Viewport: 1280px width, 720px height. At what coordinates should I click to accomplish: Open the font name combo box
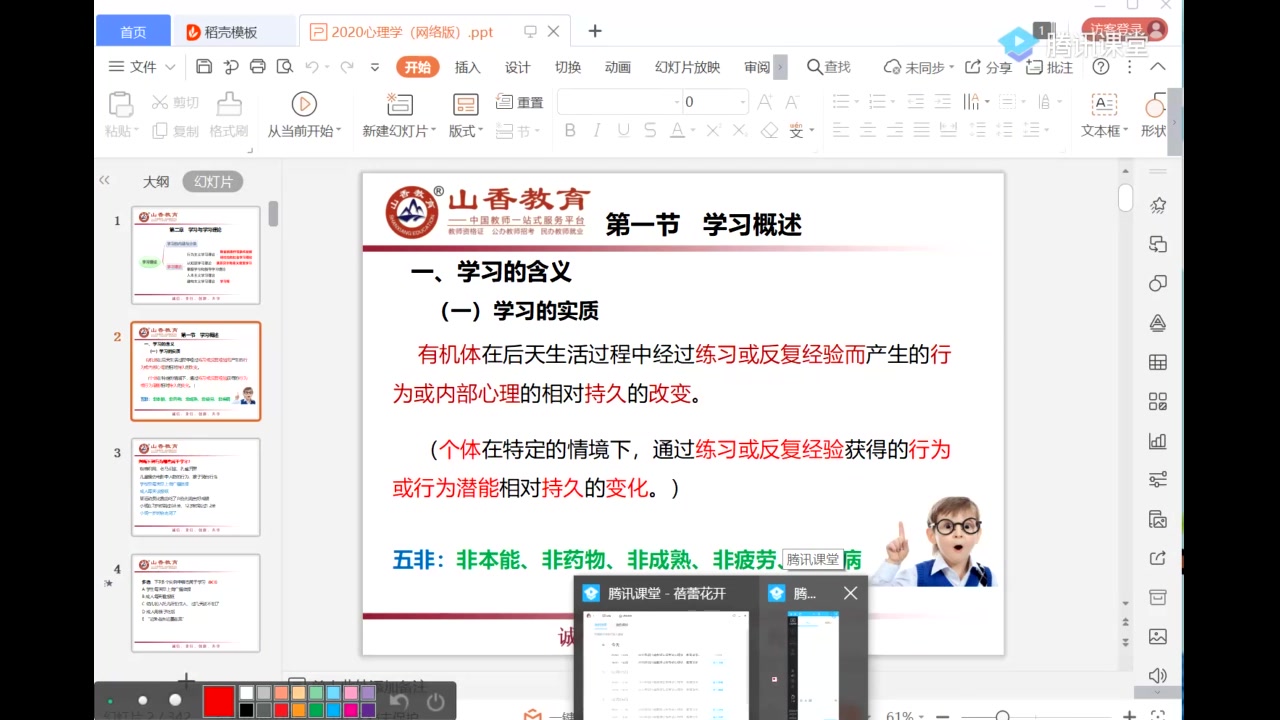coord(619,102)
